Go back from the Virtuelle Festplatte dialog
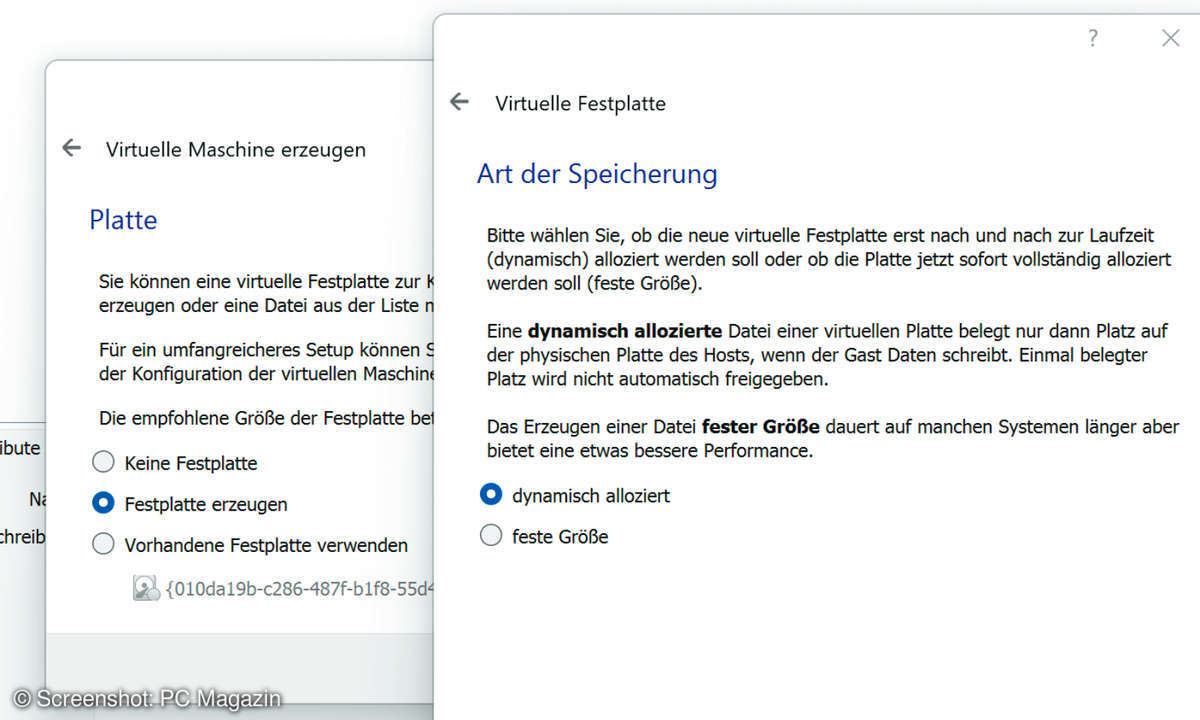Viewport: 1200px width, 720px height. pyautogui.click(x=460, y=102)
